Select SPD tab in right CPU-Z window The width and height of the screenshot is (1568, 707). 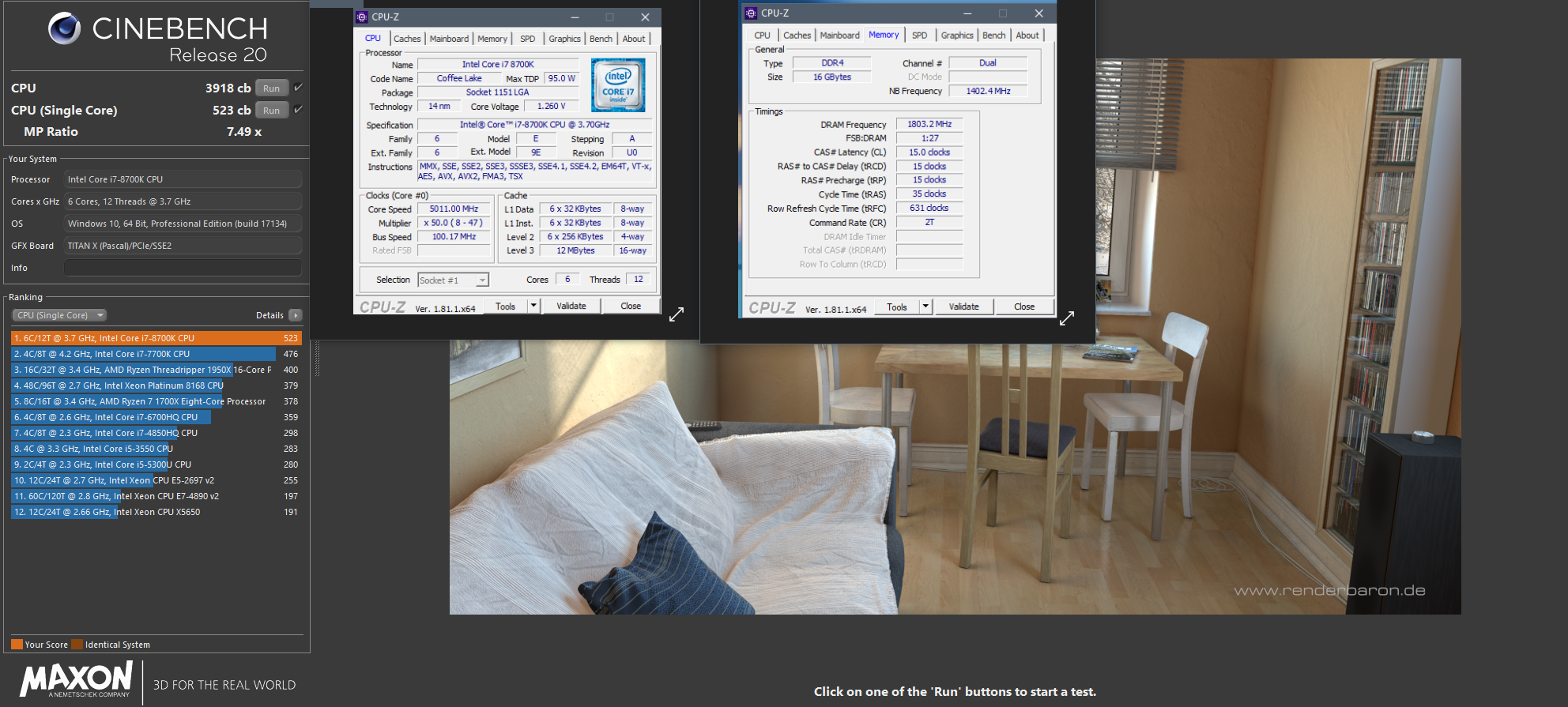tap(920, 36)
